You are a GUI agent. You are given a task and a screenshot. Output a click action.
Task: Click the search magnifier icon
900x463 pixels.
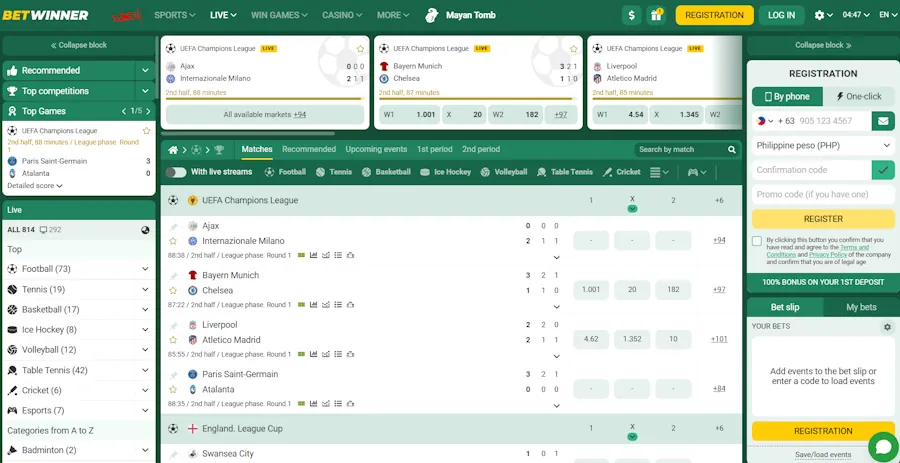coord(732,150)
